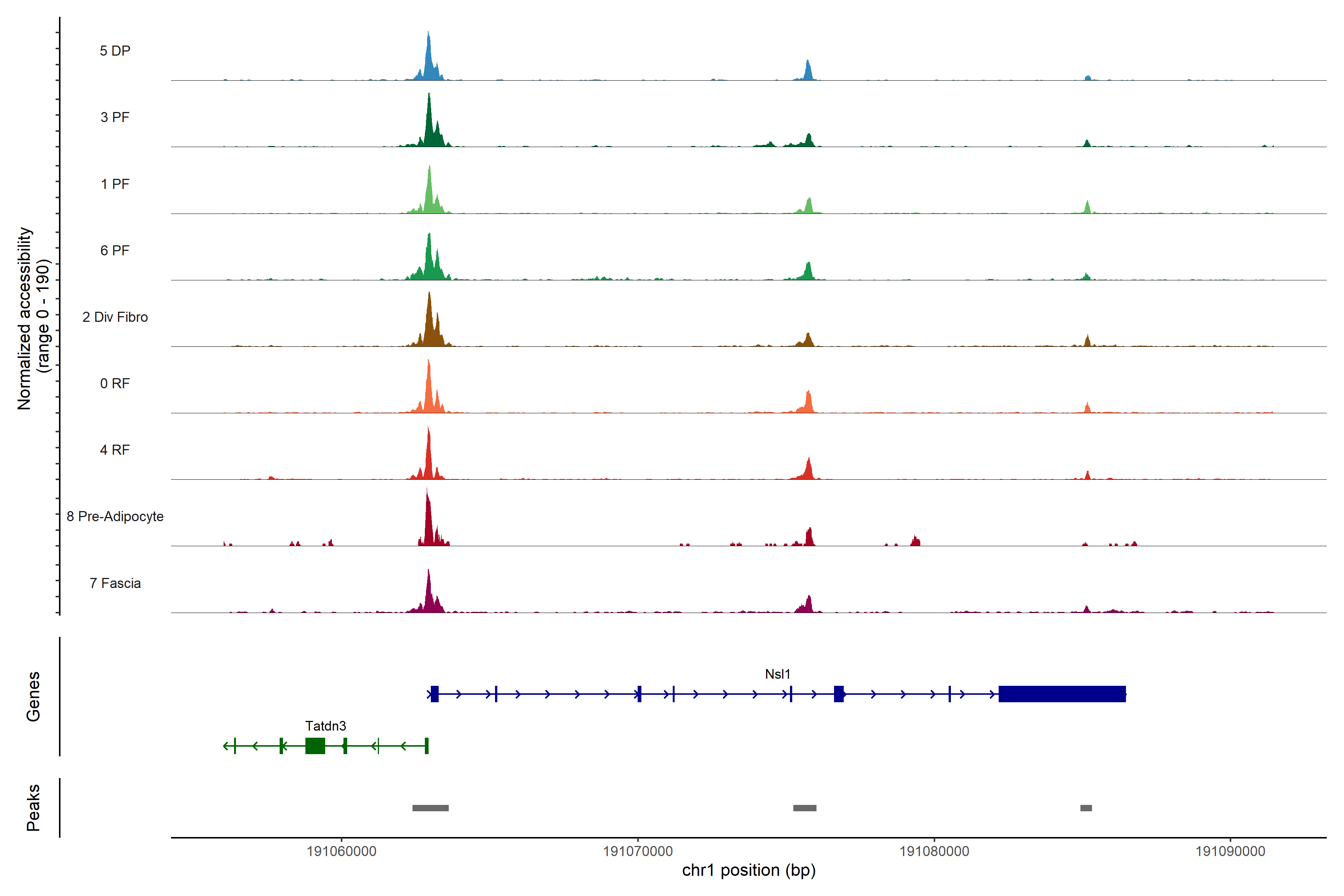Click the 3 PF track label

(x=115, y=117)
